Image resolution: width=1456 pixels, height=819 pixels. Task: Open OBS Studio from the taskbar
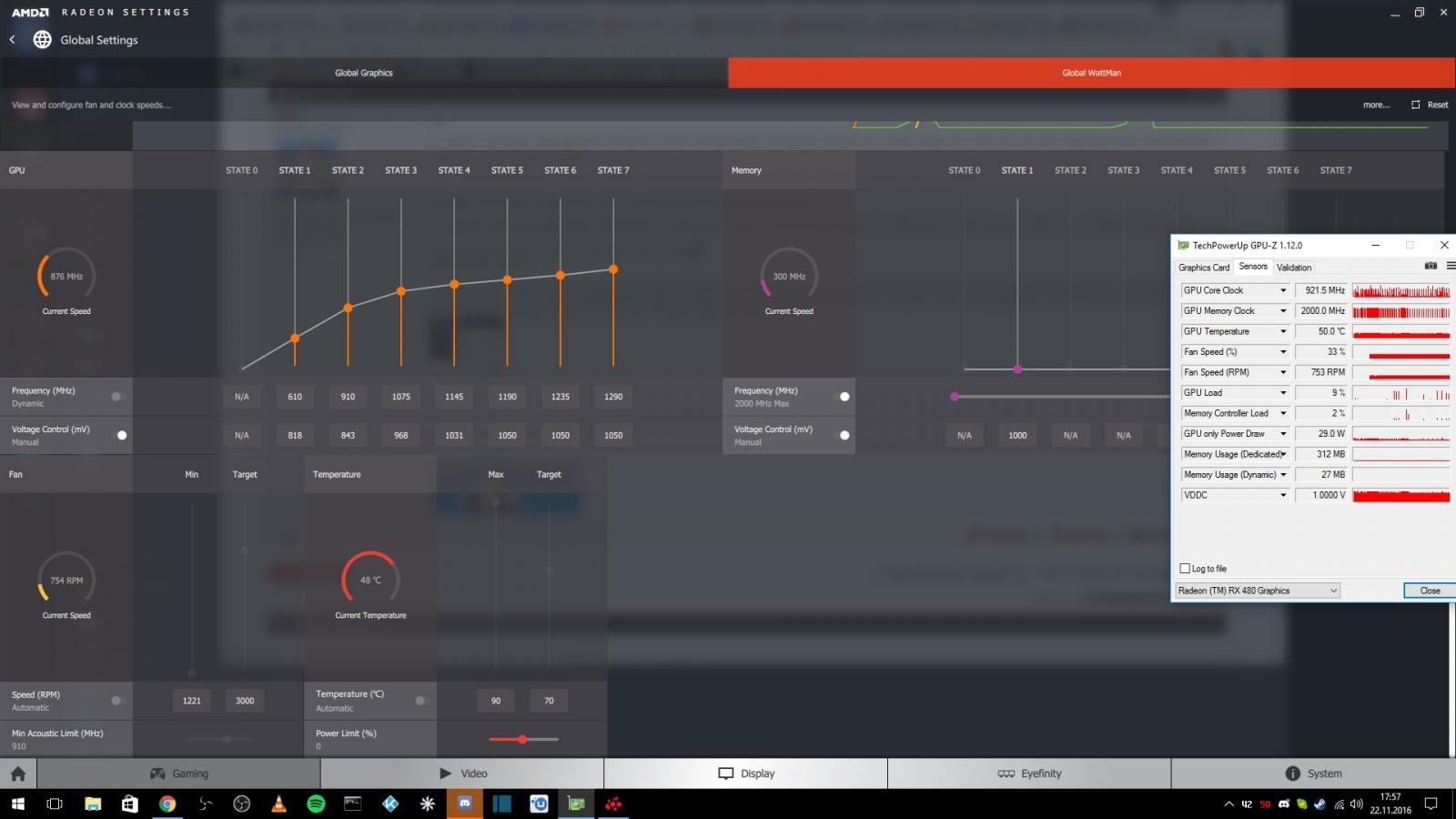tap(241, 804)
